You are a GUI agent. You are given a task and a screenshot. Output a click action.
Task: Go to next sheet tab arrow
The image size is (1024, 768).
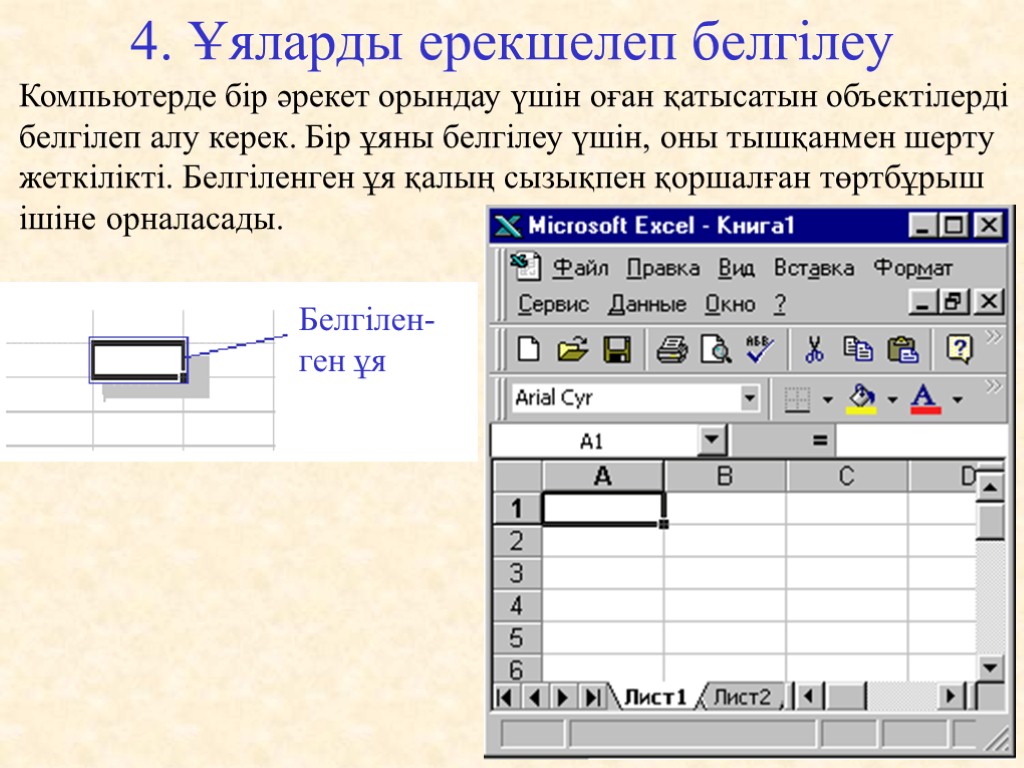click(x=562, y=697)
